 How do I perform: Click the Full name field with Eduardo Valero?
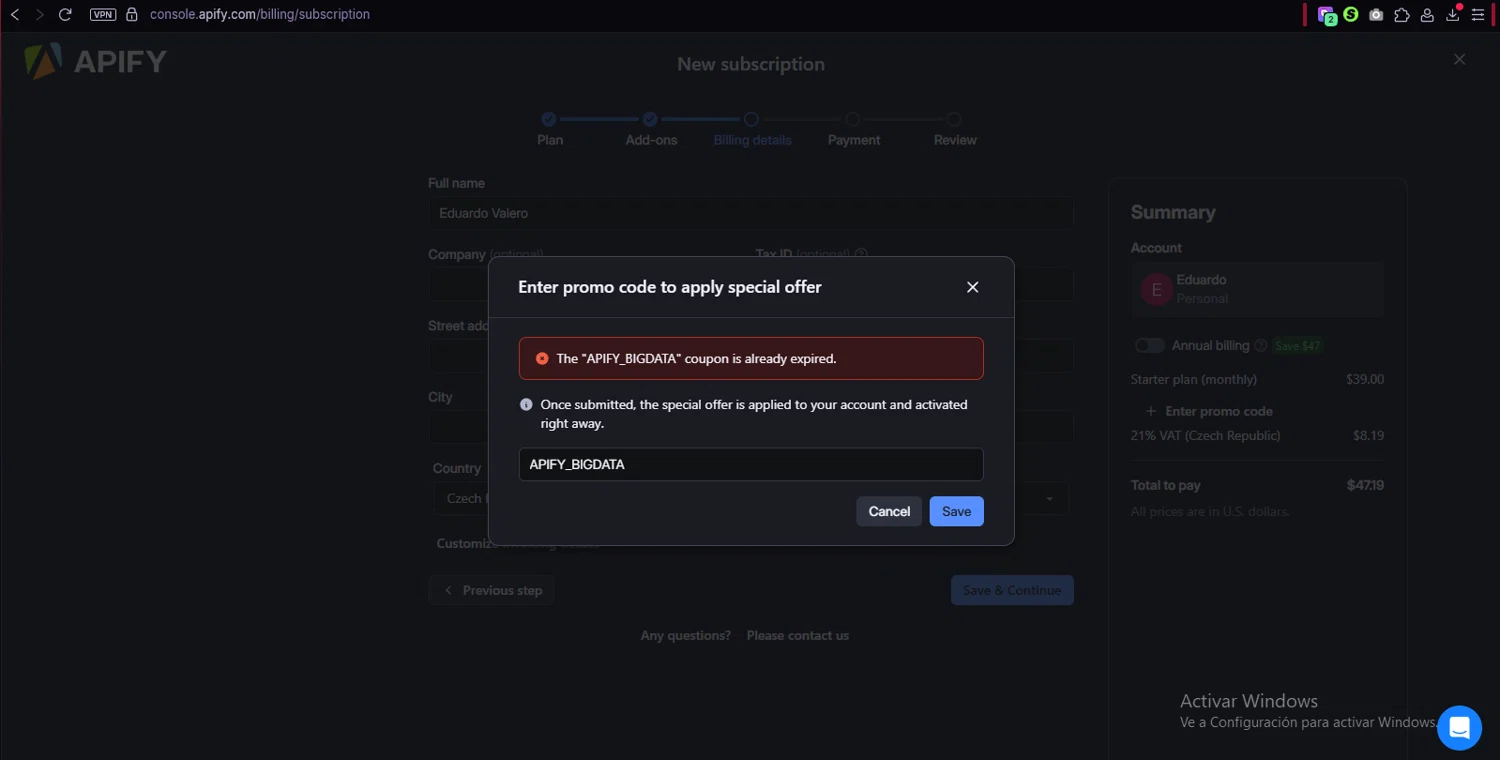[x=751, y=213]
